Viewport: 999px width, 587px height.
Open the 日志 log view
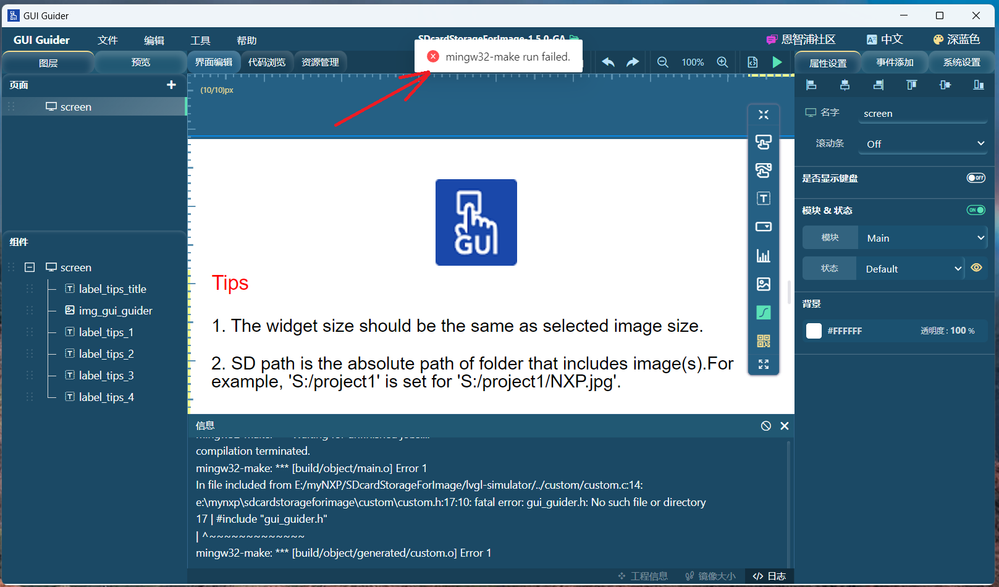click(770, 576)
